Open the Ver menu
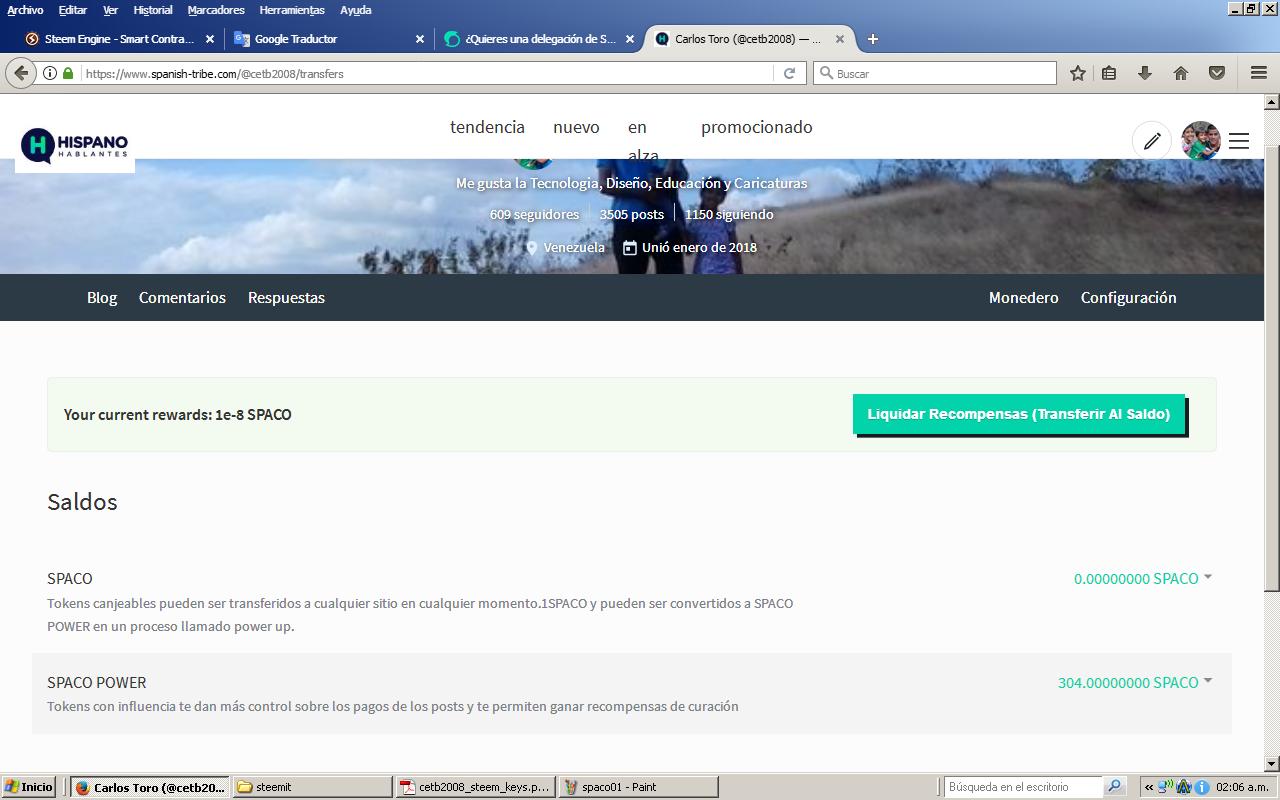1280x800 pixels. pos(110,10)
